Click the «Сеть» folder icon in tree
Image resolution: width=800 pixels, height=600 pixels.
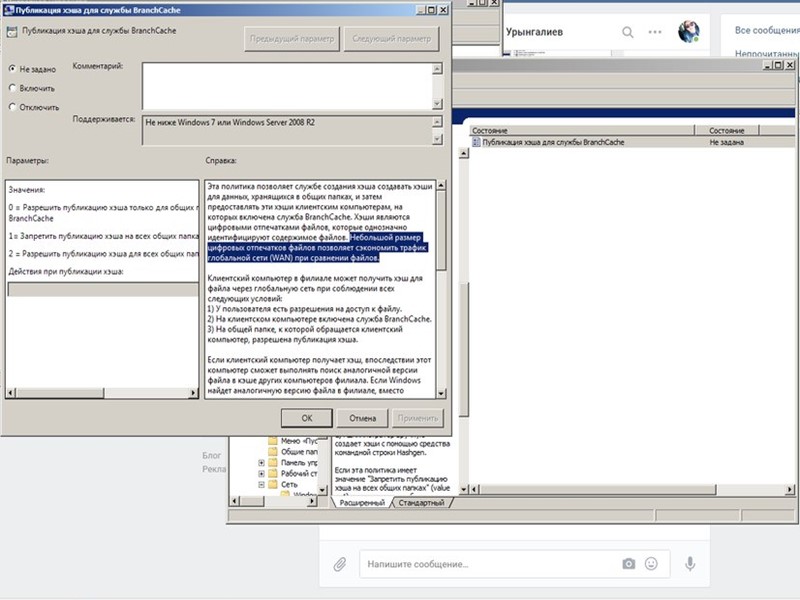click(x=273, y=484)
